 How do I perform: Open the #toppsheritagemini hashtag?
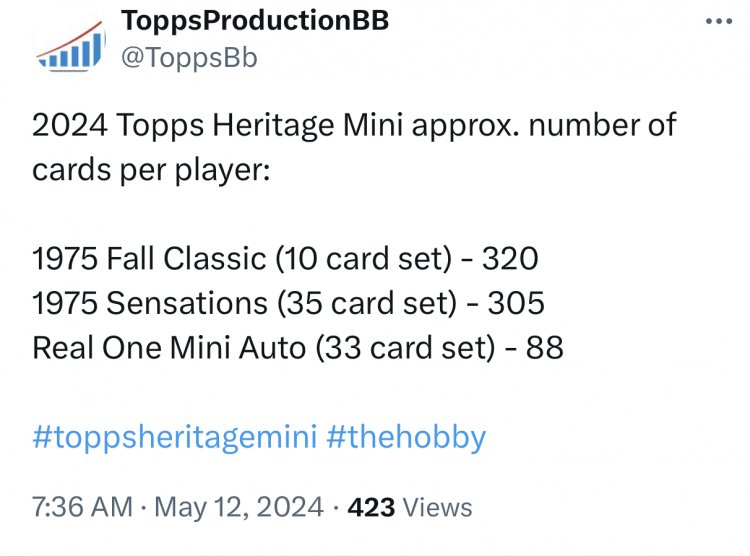(175, 437)
